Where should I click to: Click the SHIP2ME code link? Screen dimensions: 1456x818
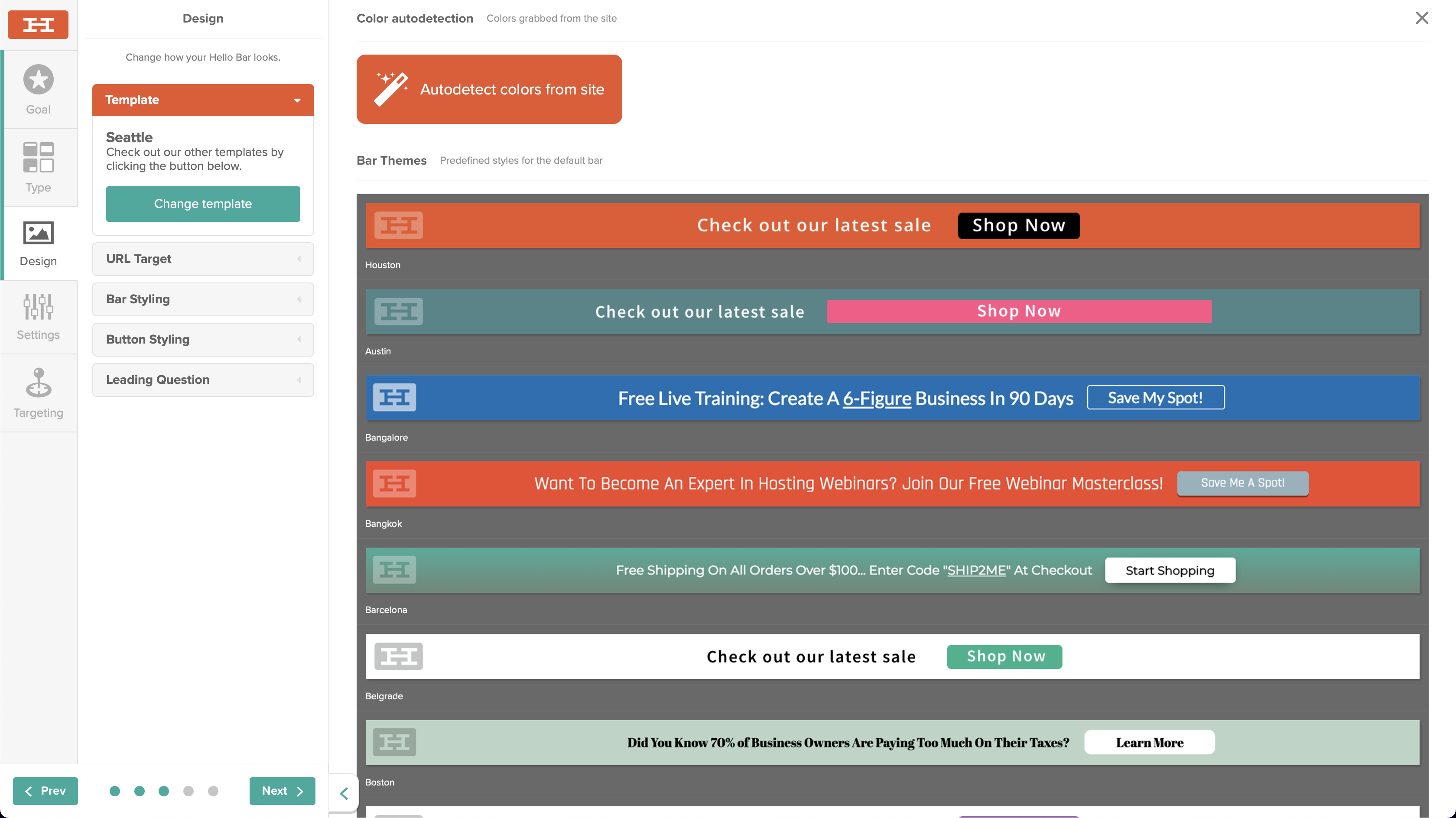(977, 570)
